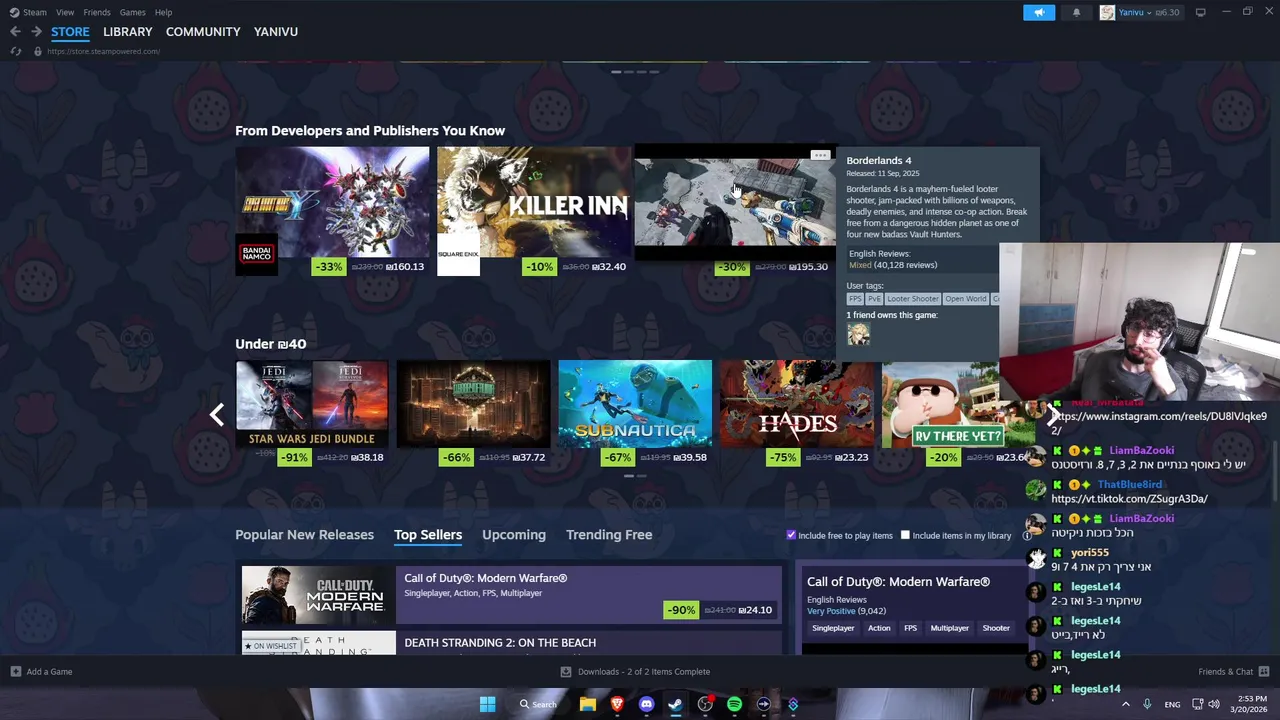Switch to Popular New Releases tab
Image resolution: width=1280 pixels, height=720 pixels.
tap(304, 535)
